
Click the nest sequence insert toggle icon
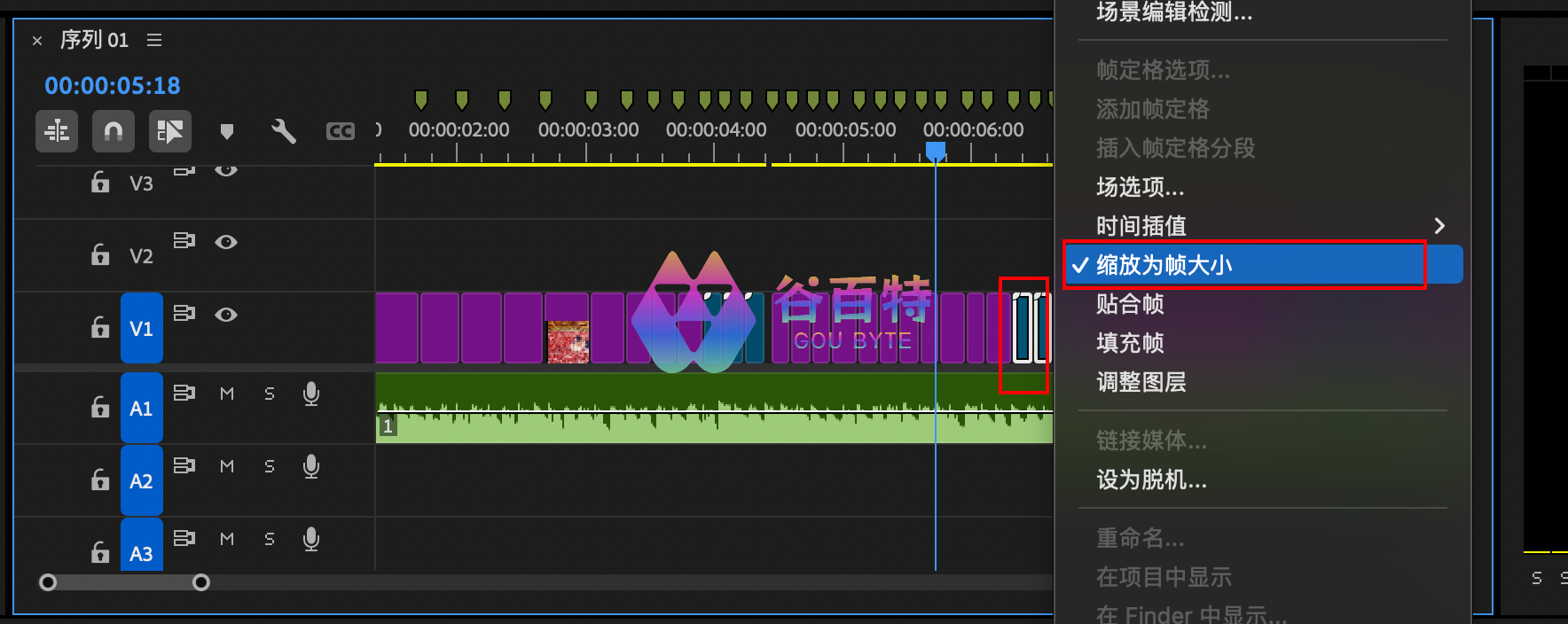[x=57, y=132]
